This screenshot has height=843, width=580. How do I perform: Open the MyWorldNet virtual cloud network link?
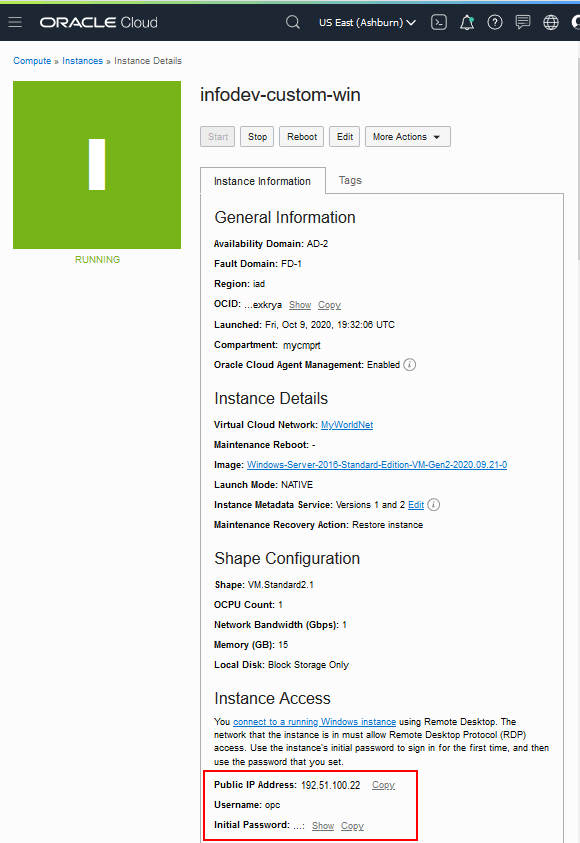pos(346,424)
